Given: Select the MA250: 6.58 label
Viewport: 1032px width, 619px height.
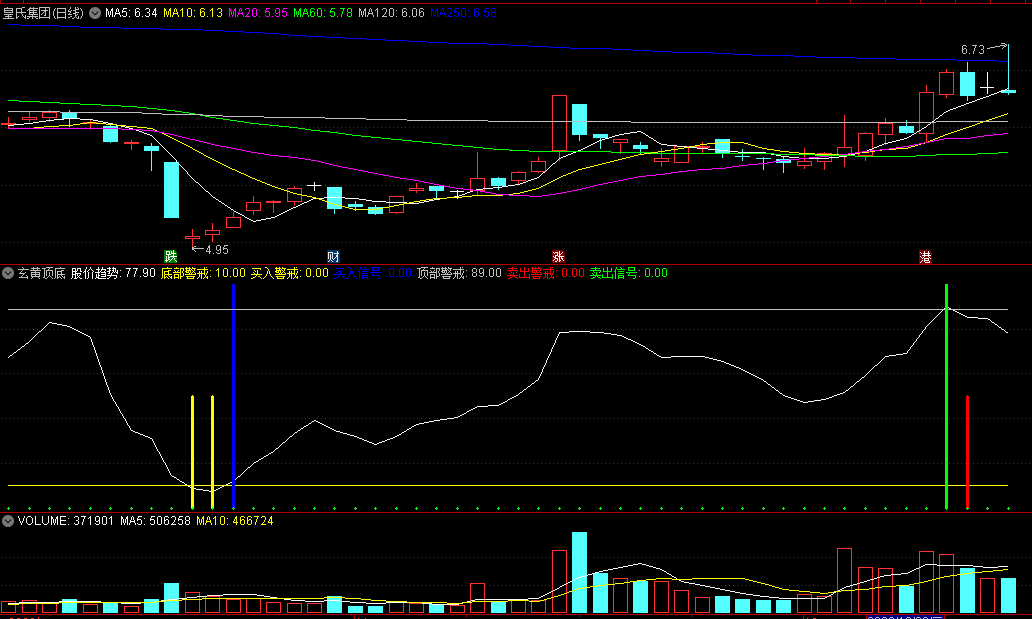Looking at the screenshot, I should (x=463, y=13).
